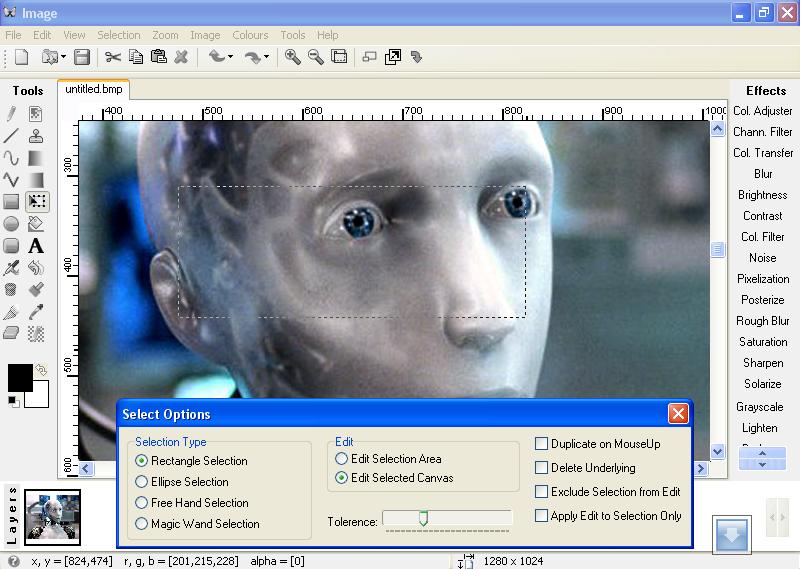Click the black foreground colour swatch

20,378
